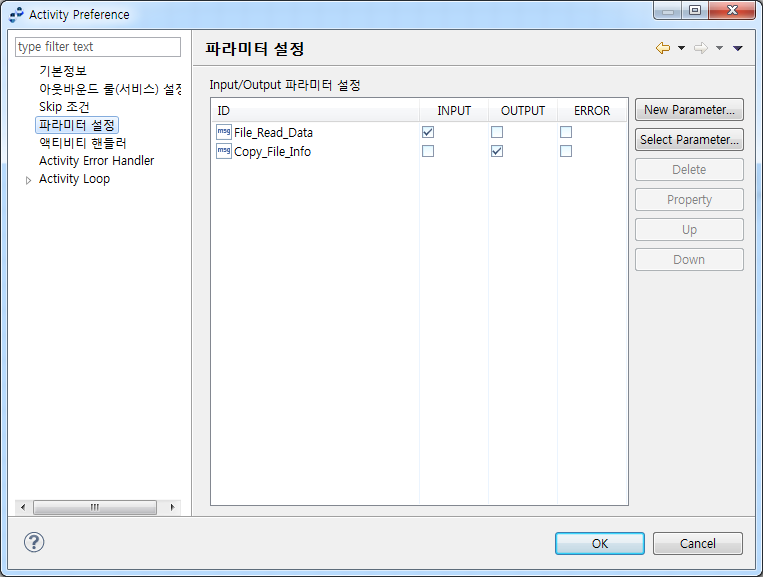The height and width of the screenshot is (577, 763).
Task: Click the back navigation arrow icon
Action: (663, 48)
